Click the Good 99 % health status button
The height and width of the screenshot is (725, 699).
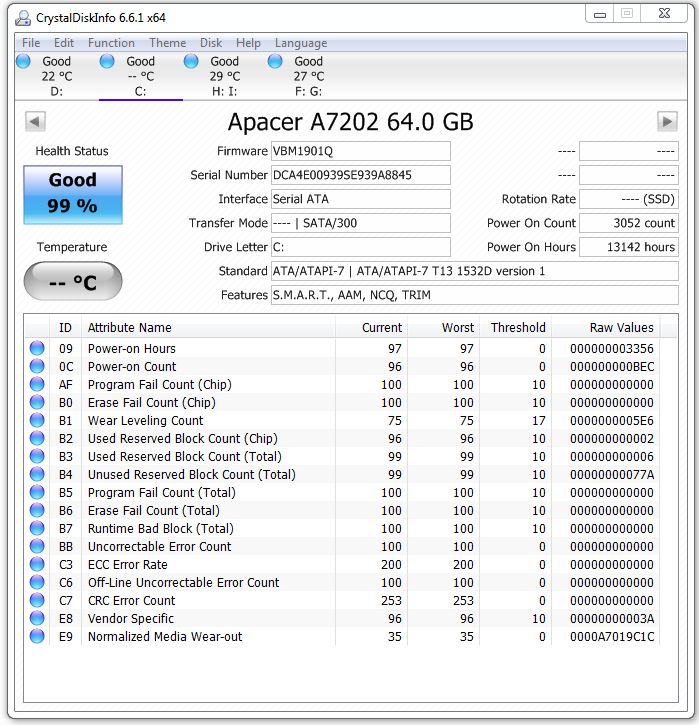pos(73,195)
